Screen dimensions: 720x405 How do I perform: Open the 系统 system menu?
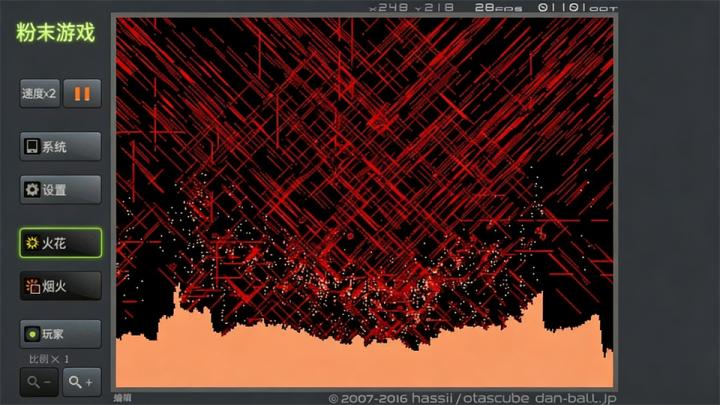coord(61,146)
